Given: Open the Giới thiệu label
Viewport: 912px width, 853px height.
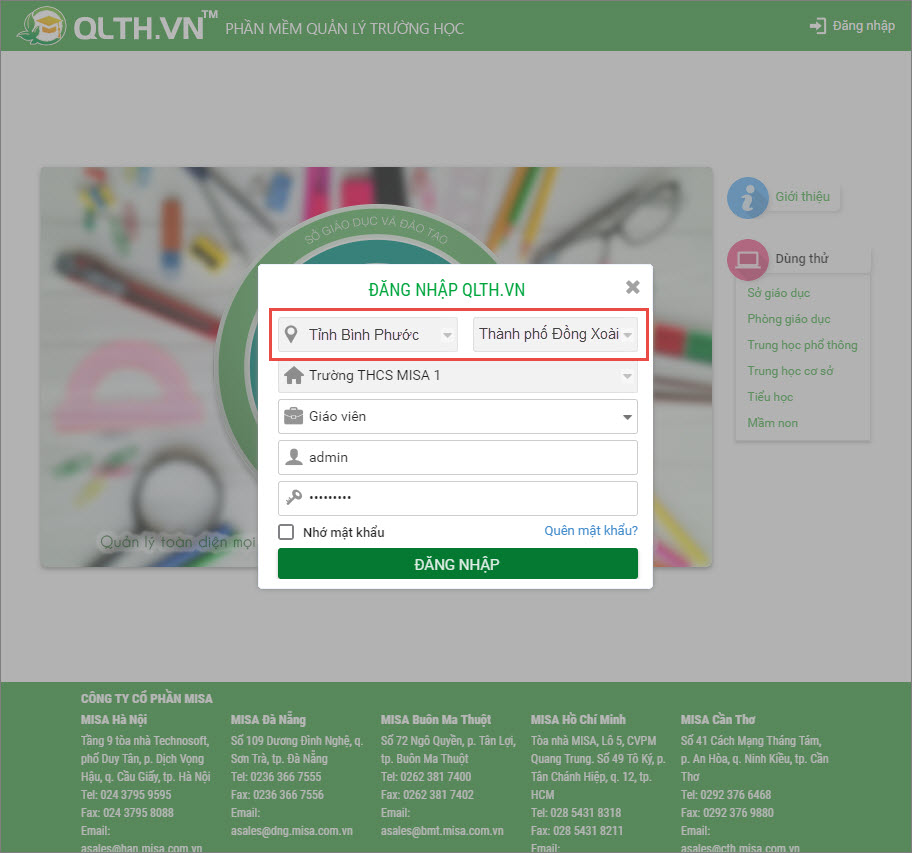Looking at the screenshot, I should [x=803, y=197].
